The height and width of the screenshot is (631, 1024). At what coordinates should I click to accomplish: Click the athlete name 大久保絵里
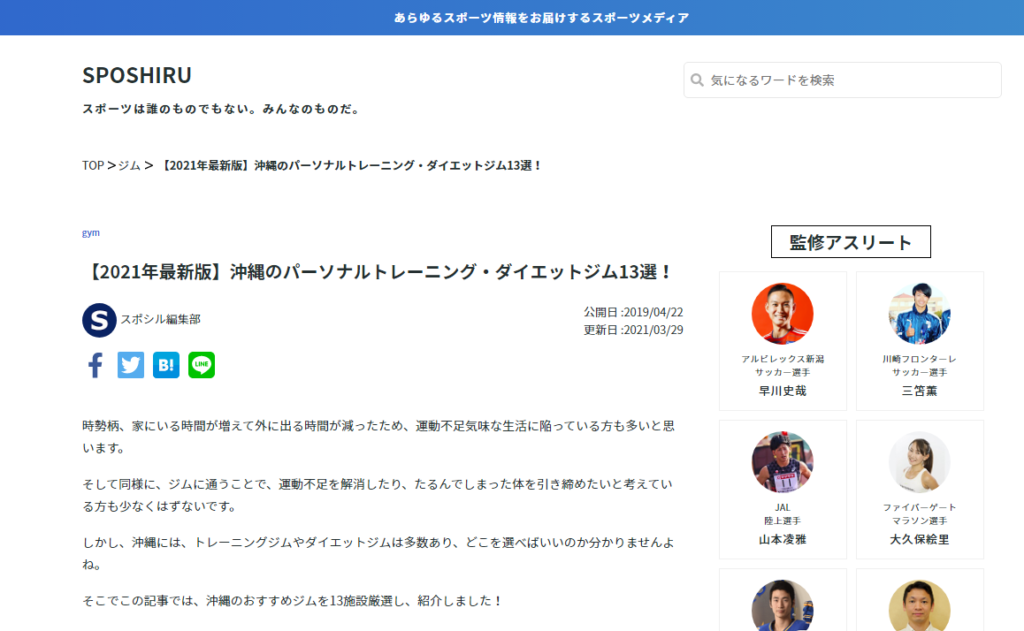coord(920,540)
